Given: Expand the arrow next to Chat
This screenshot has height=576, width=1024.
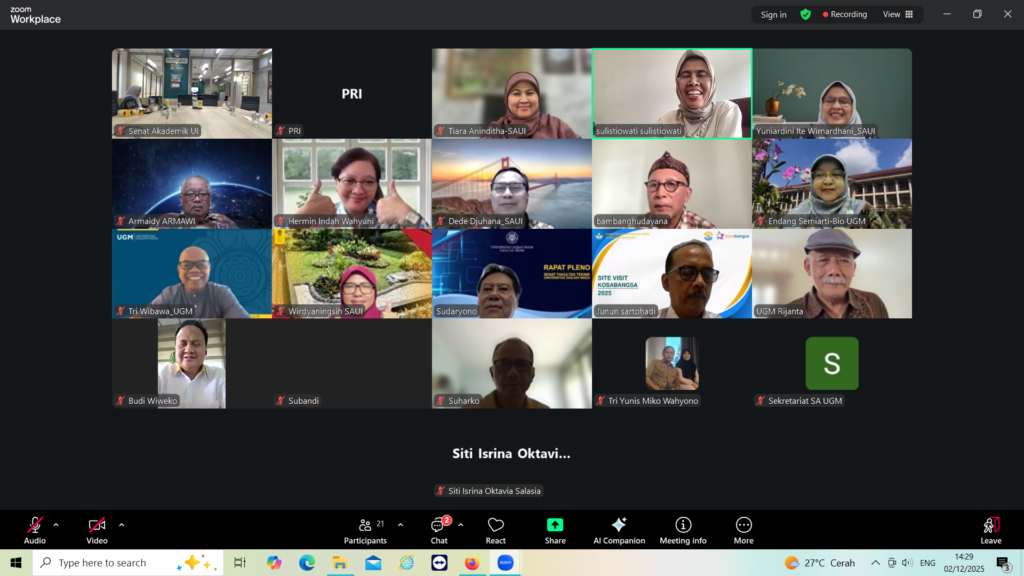Looking at the screenshot, I should click(461, 524).
